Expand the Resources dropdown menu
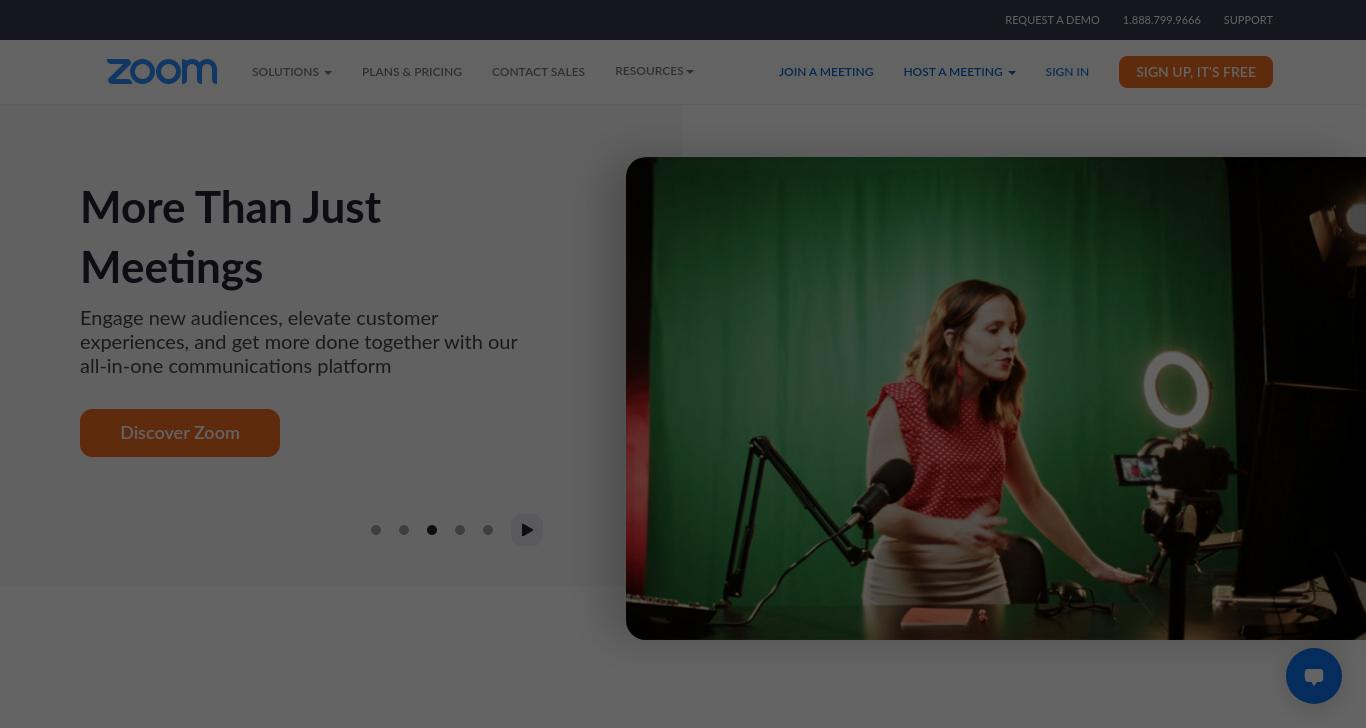 point(654,71)
